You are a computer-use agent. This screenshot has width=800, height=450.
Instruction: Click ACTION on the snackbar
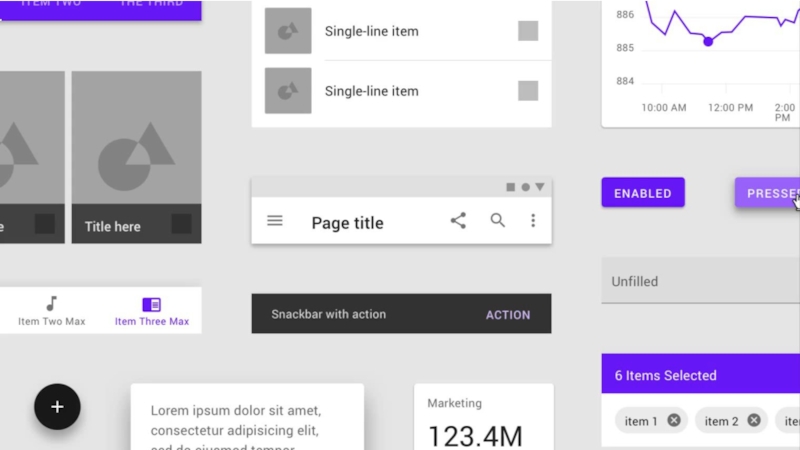[x=508, y=314]
